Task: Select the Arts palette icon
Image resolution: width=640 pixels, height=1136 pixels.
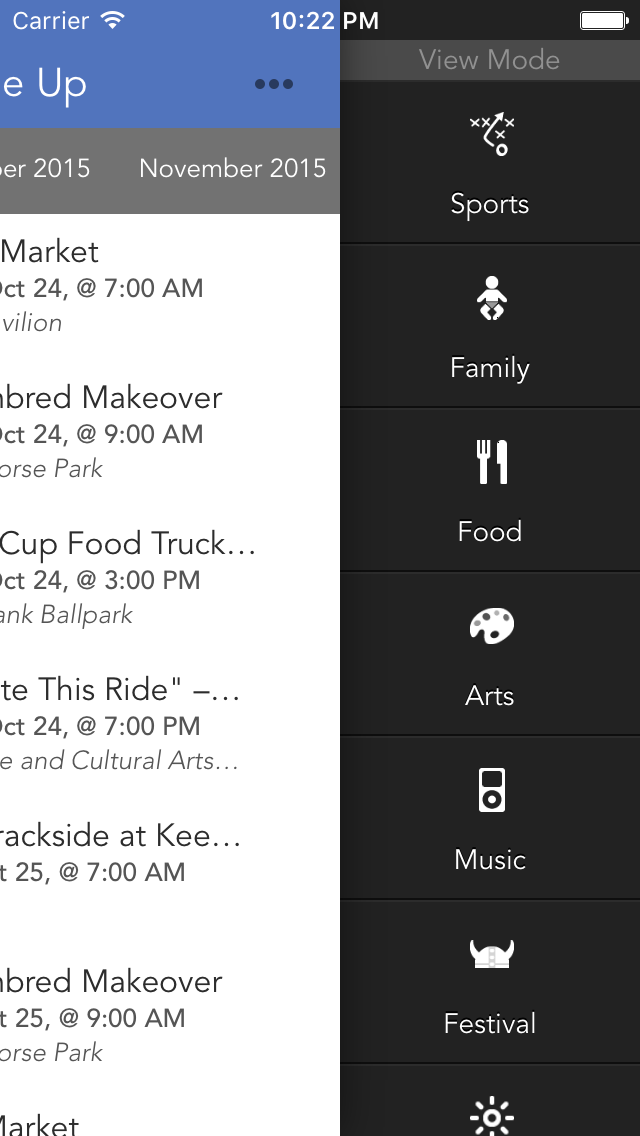Action: [491, 626]
